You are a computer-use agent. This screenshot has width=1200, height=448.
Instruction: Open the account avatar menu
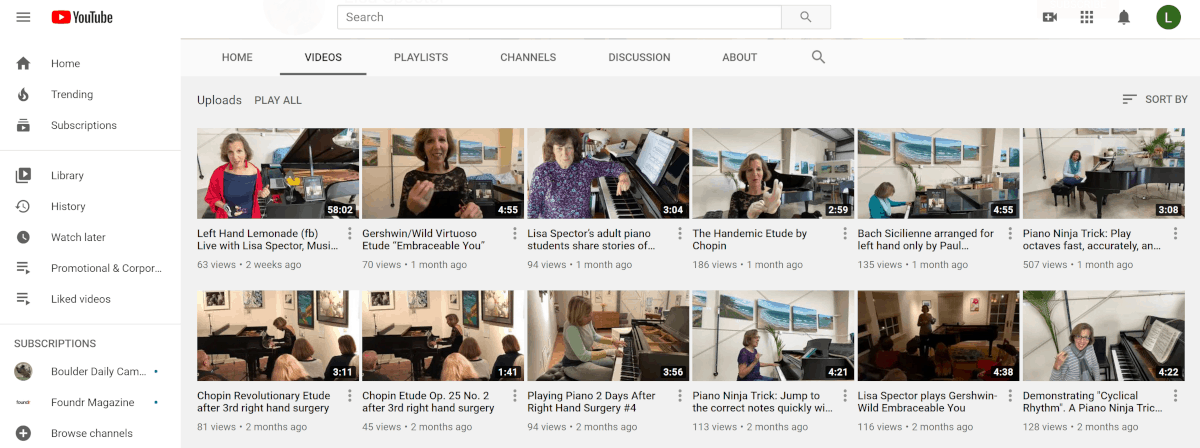click(1168, 17)
